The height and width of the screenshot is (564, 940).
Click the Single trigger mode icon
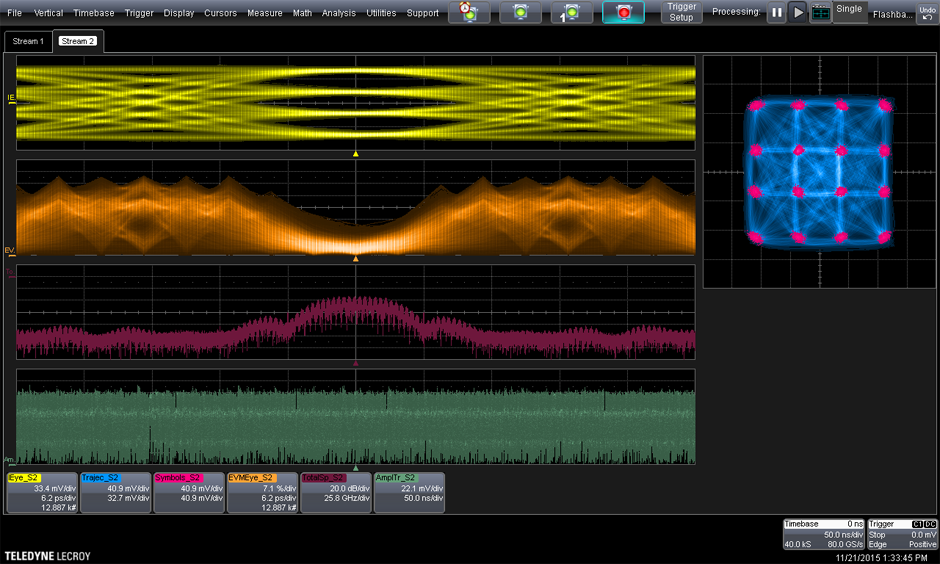click(x=571, y=13)
